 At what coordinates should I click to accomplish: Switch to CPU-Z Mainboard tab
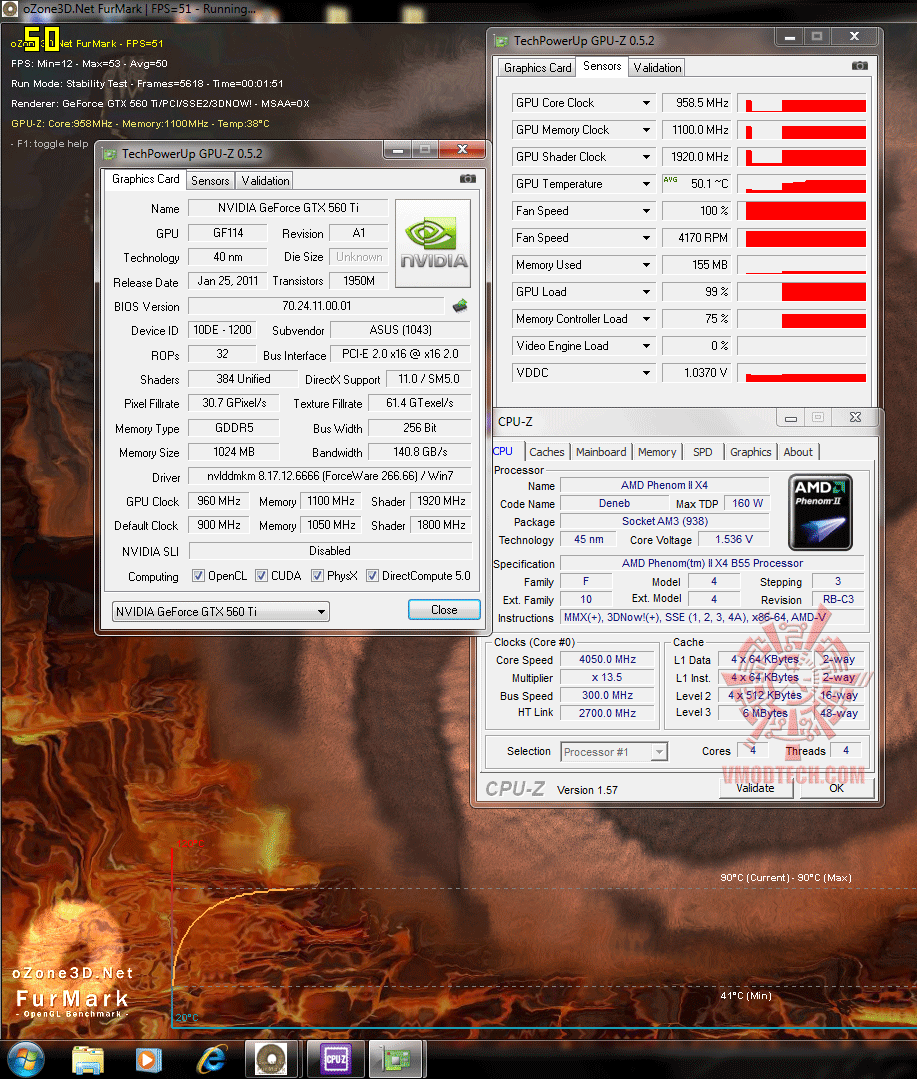(601, 452)
